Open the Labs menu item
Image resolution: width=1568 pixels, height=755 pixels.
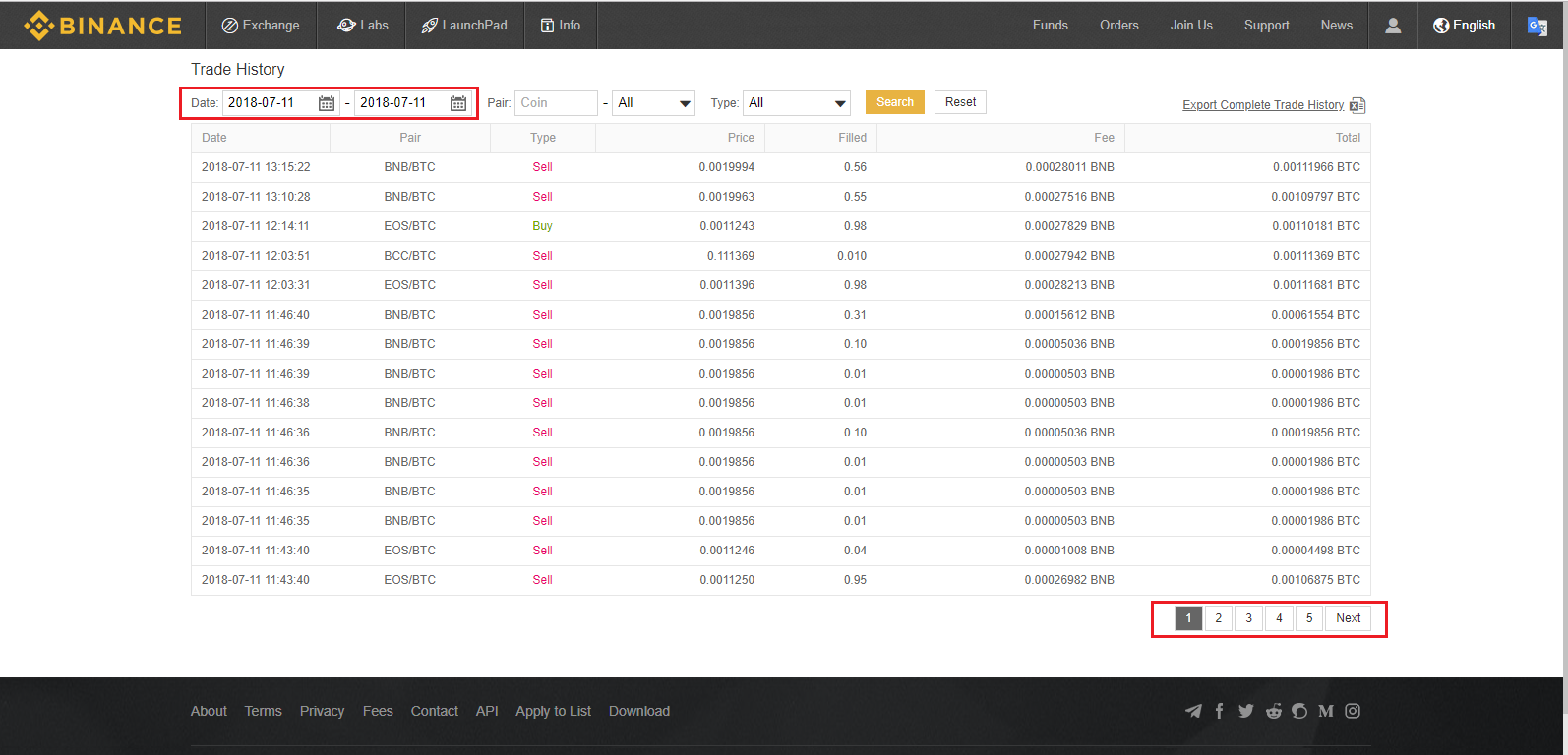[x=363, y=26]
